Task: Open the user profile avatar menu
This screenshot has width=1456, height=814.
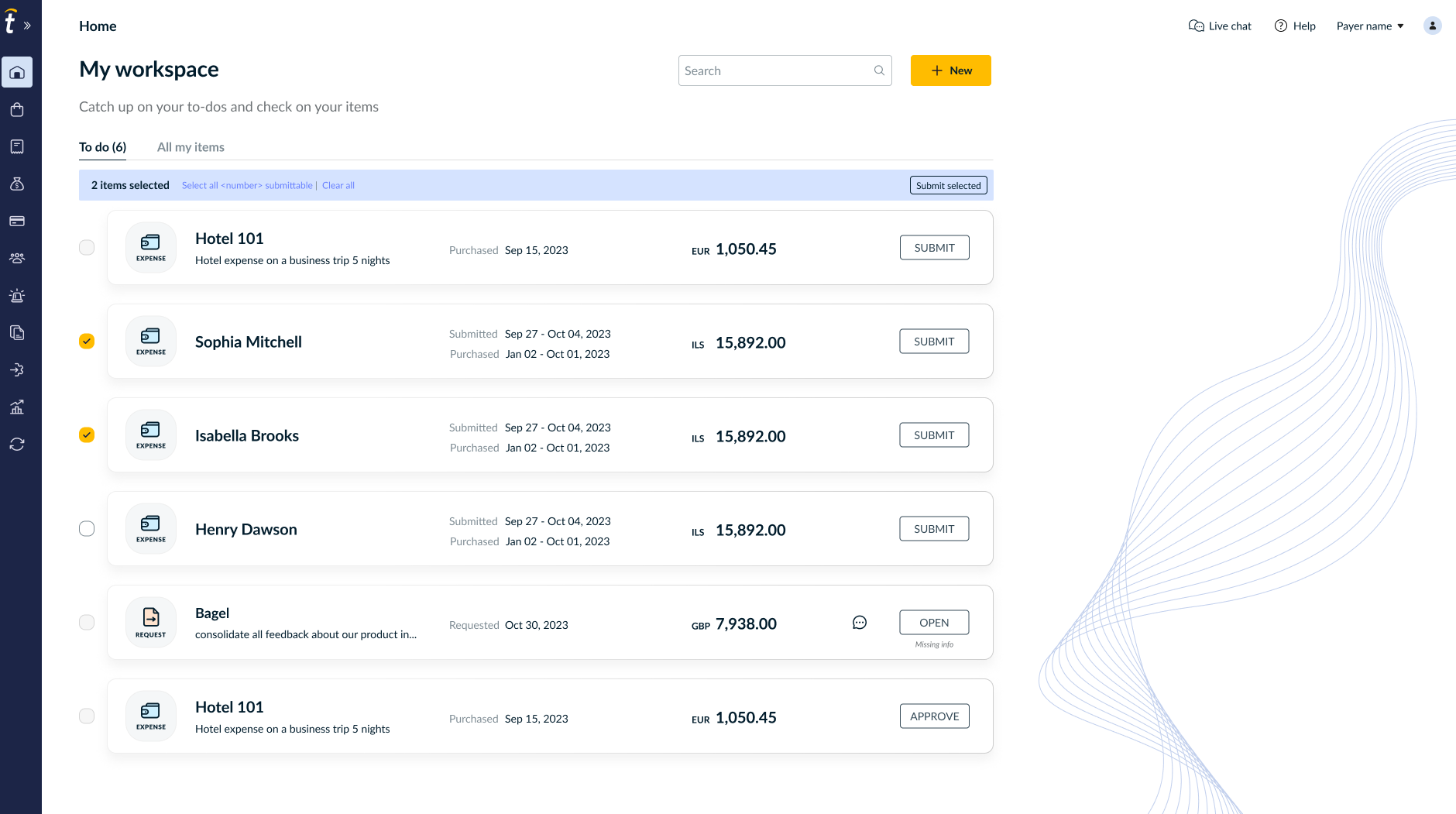Action: point(1432,26)
